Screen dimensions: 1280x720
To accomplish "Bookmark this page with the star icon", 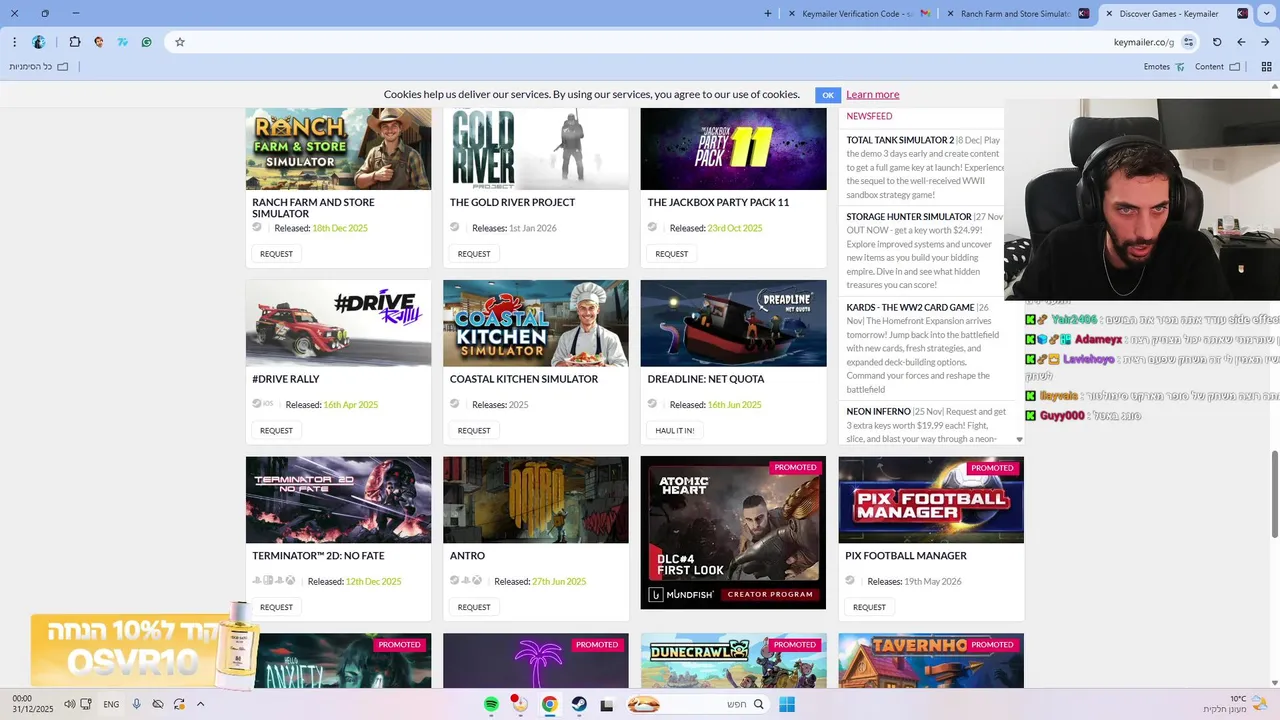I will pyautogui.click(x=180, y=42).
